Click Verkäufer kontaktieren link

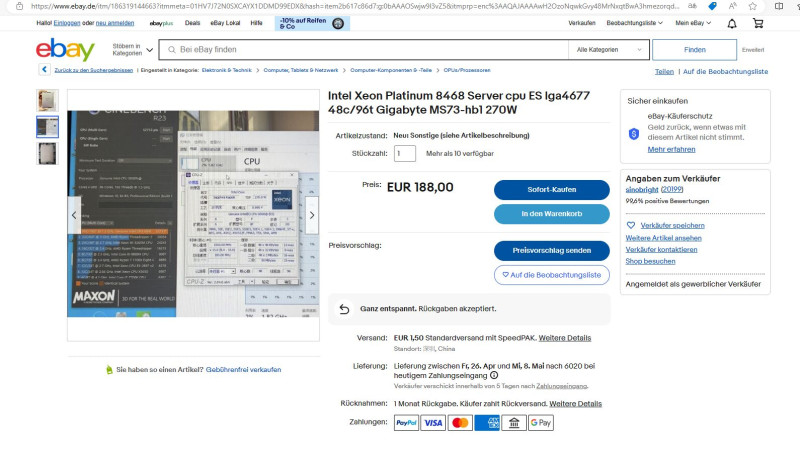661,250
